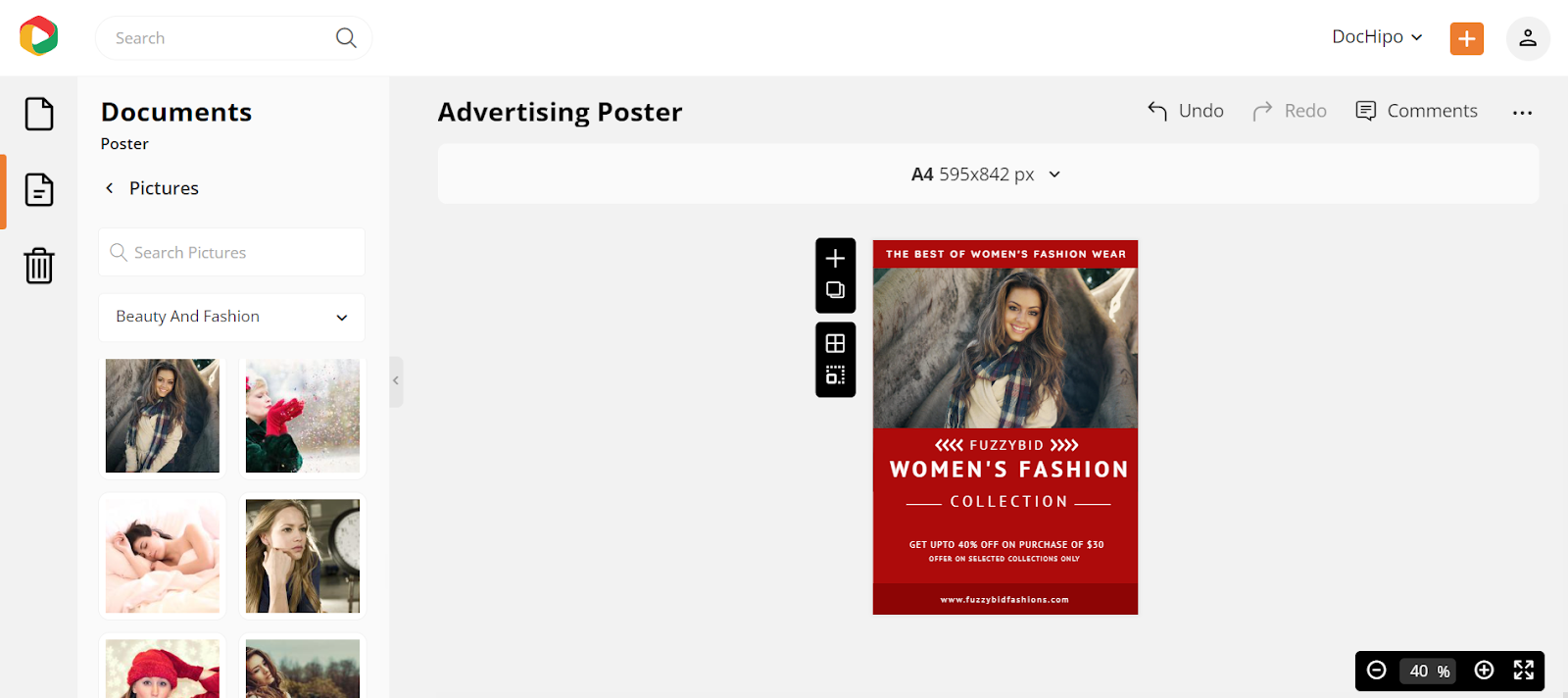Click the zoom in plus icon
Screen dimensions: 1568x698
tap(1484, 671)
